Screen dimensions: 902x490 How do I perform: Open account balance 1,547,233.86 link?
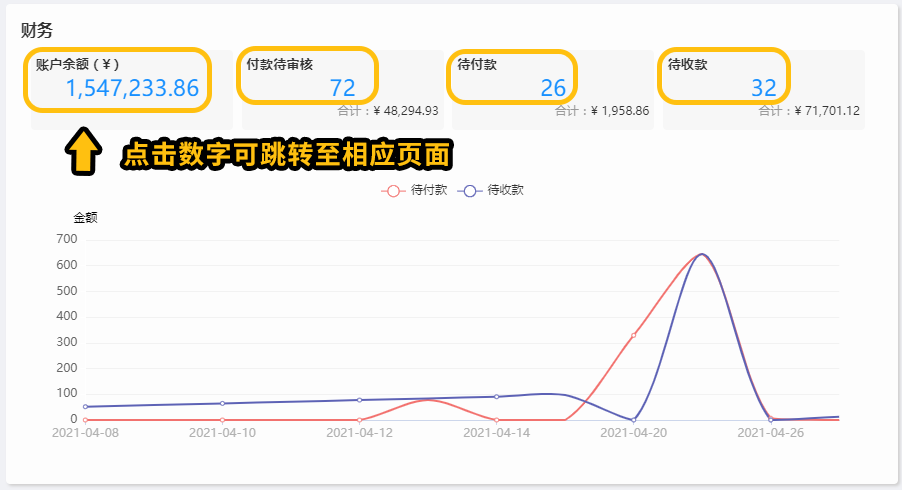(x=132, y=88)
